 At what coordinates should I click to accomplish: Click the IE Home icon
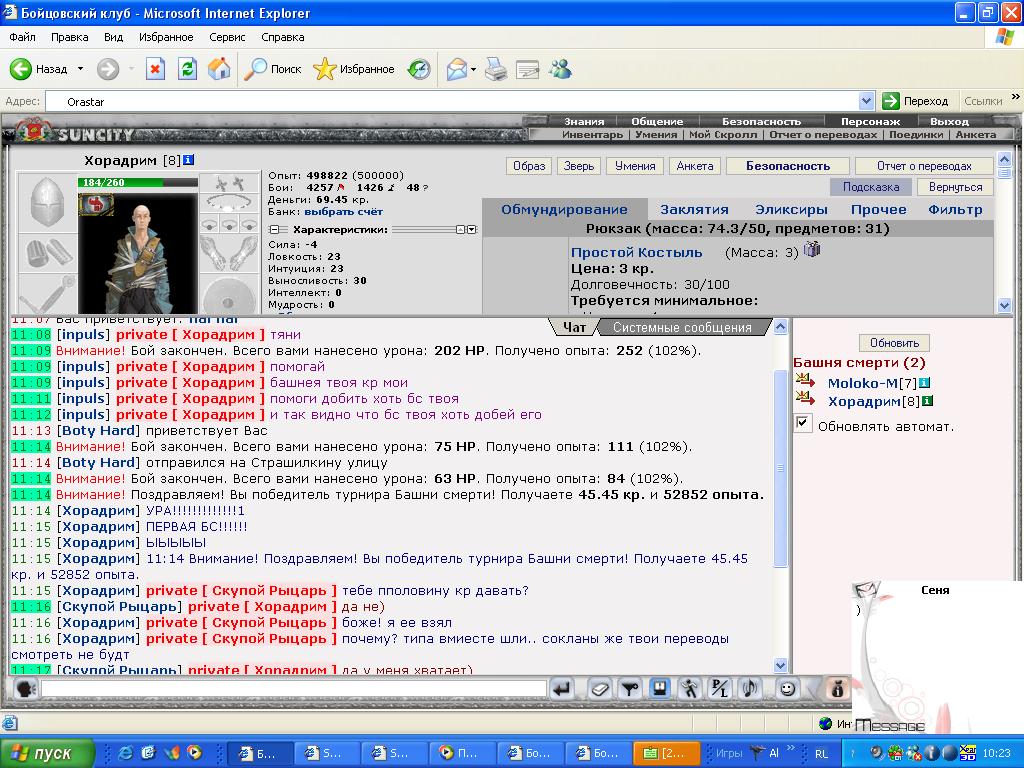[219, 69]
